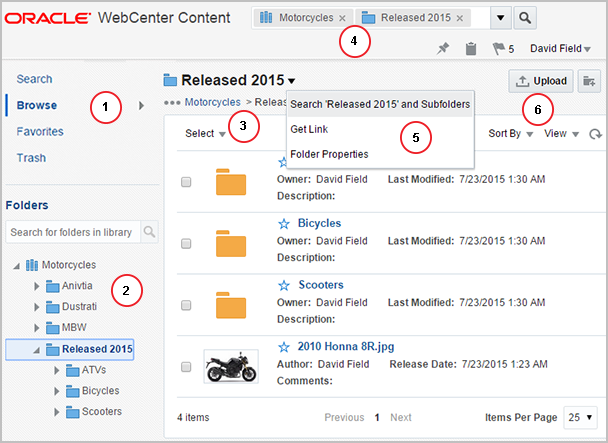The width and height of the screenshot is (608, 443).
Task: Expand the ATVs subfolder node
Action: 57,370
